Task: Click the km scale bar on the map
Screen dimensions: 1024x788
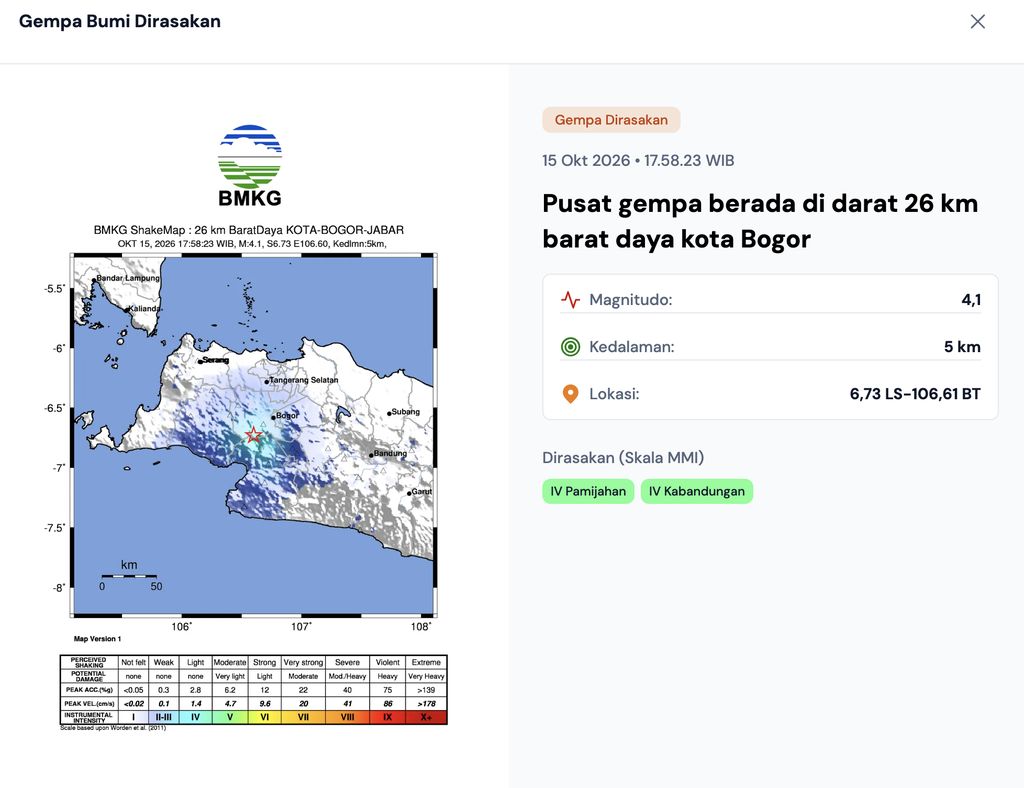Action: pos(129,576)
